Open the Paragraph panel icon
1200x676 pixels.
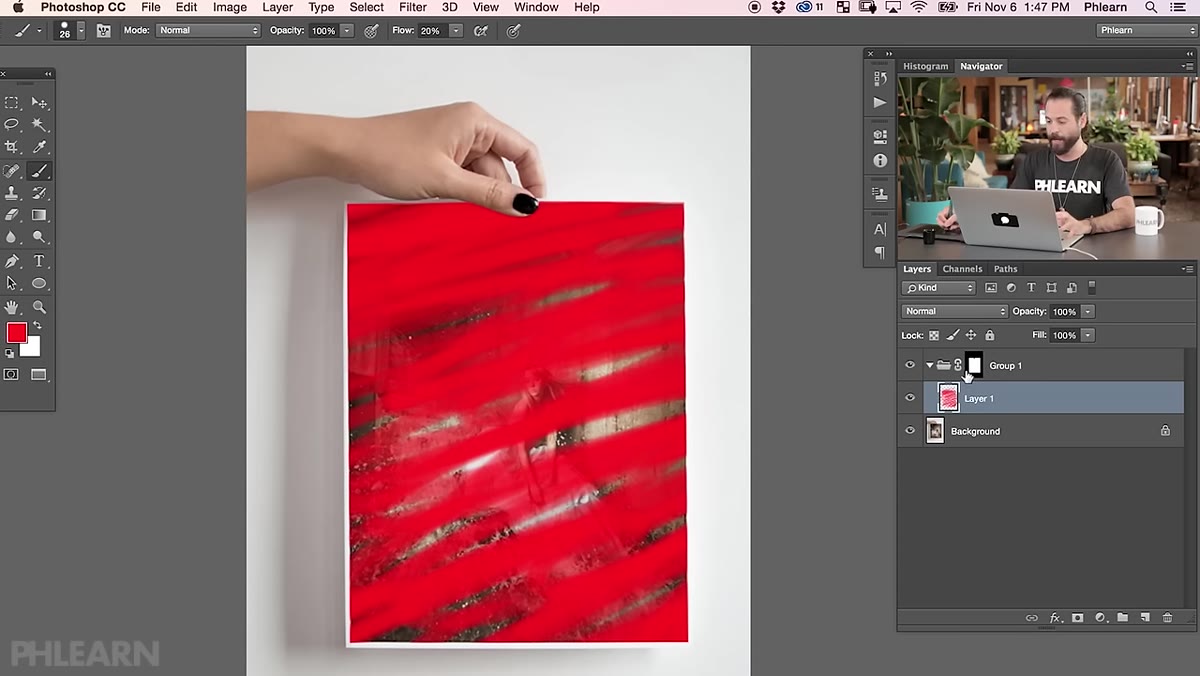[880, 253]
